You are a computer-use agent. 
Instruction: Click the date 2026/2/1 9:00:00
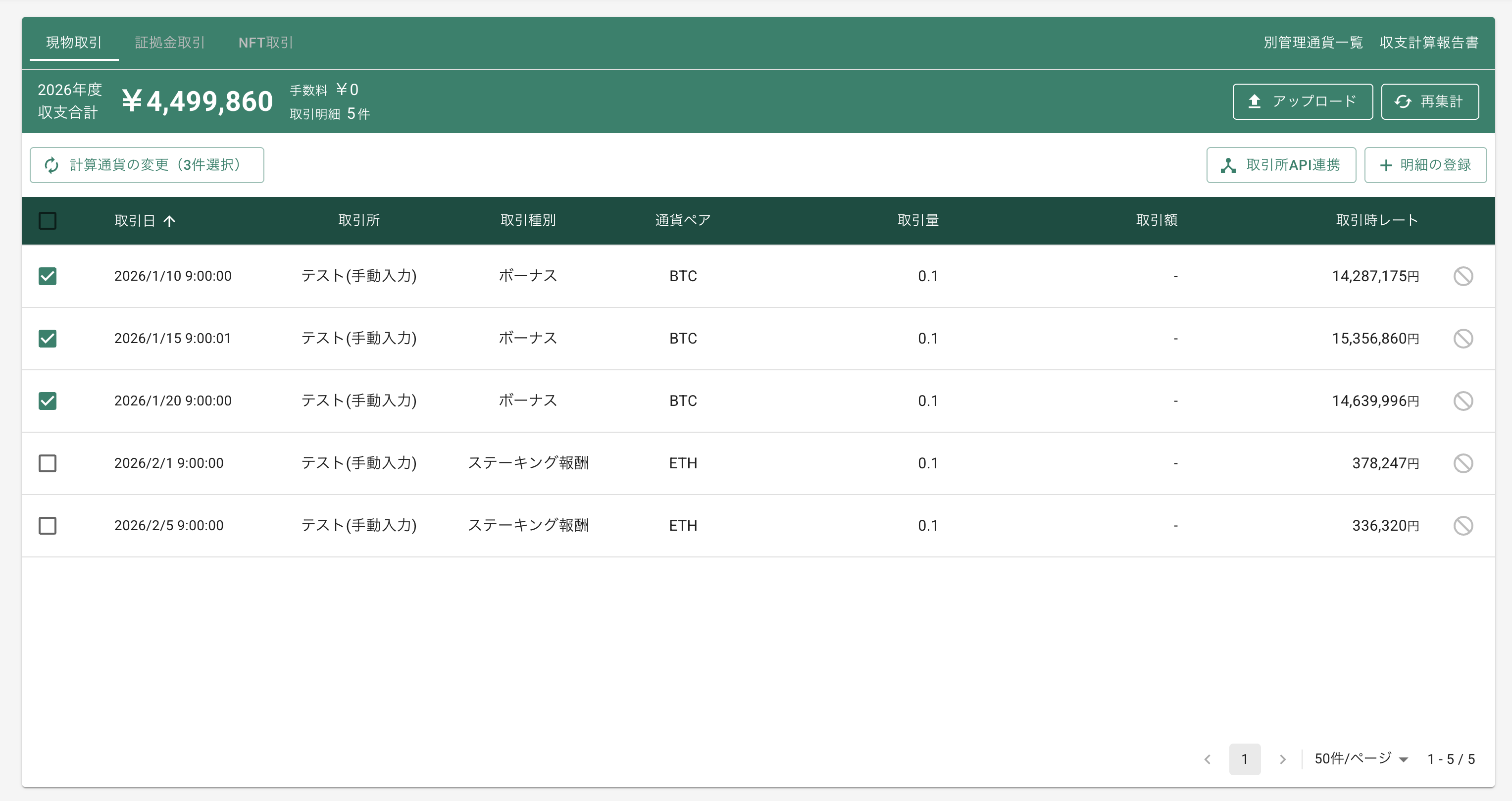[x=168, y=463]
